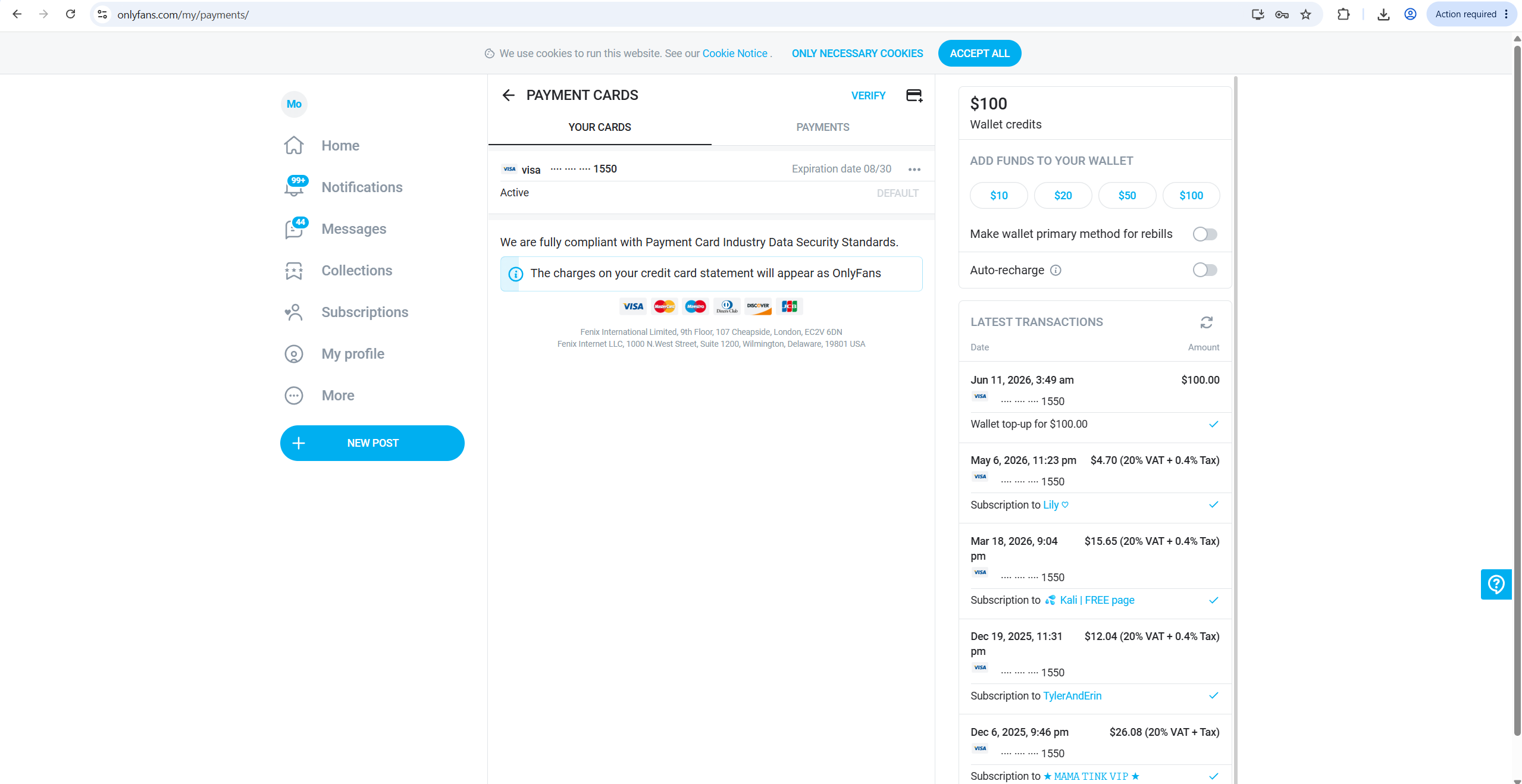This screenshot has height=784, width=1522.
Task: Open the saved passwords key icon
Action: (1282, 14)
